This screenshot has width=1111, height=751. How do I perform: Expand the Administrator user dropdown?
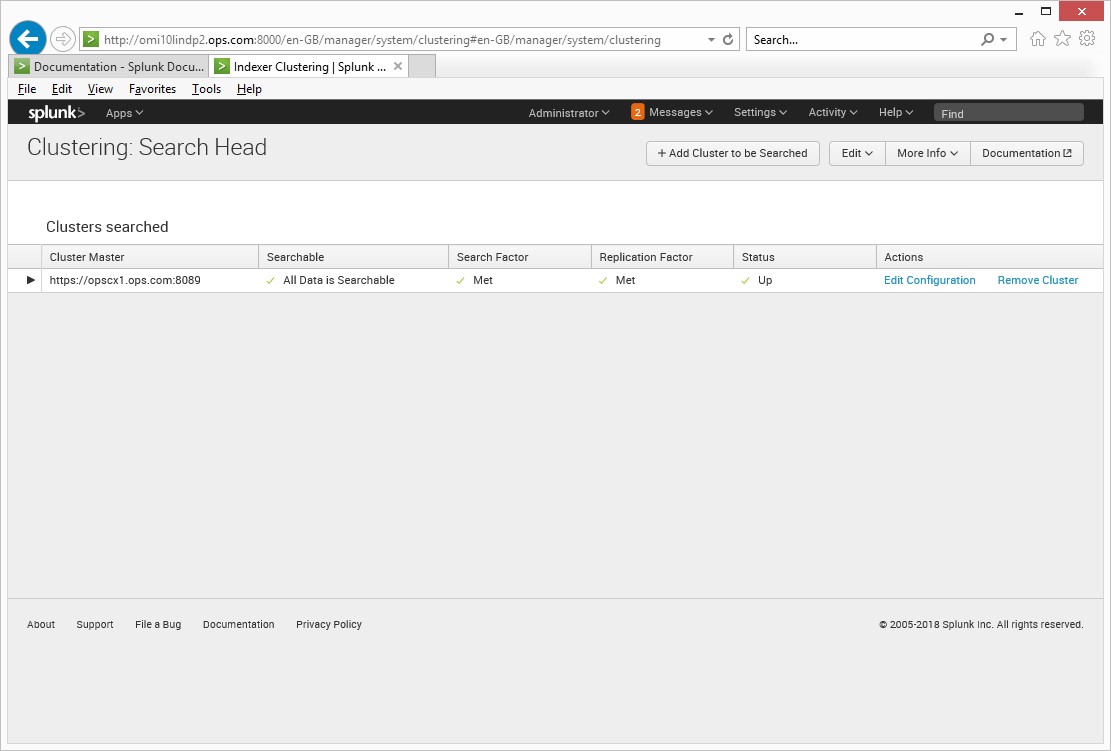[569, 113]
